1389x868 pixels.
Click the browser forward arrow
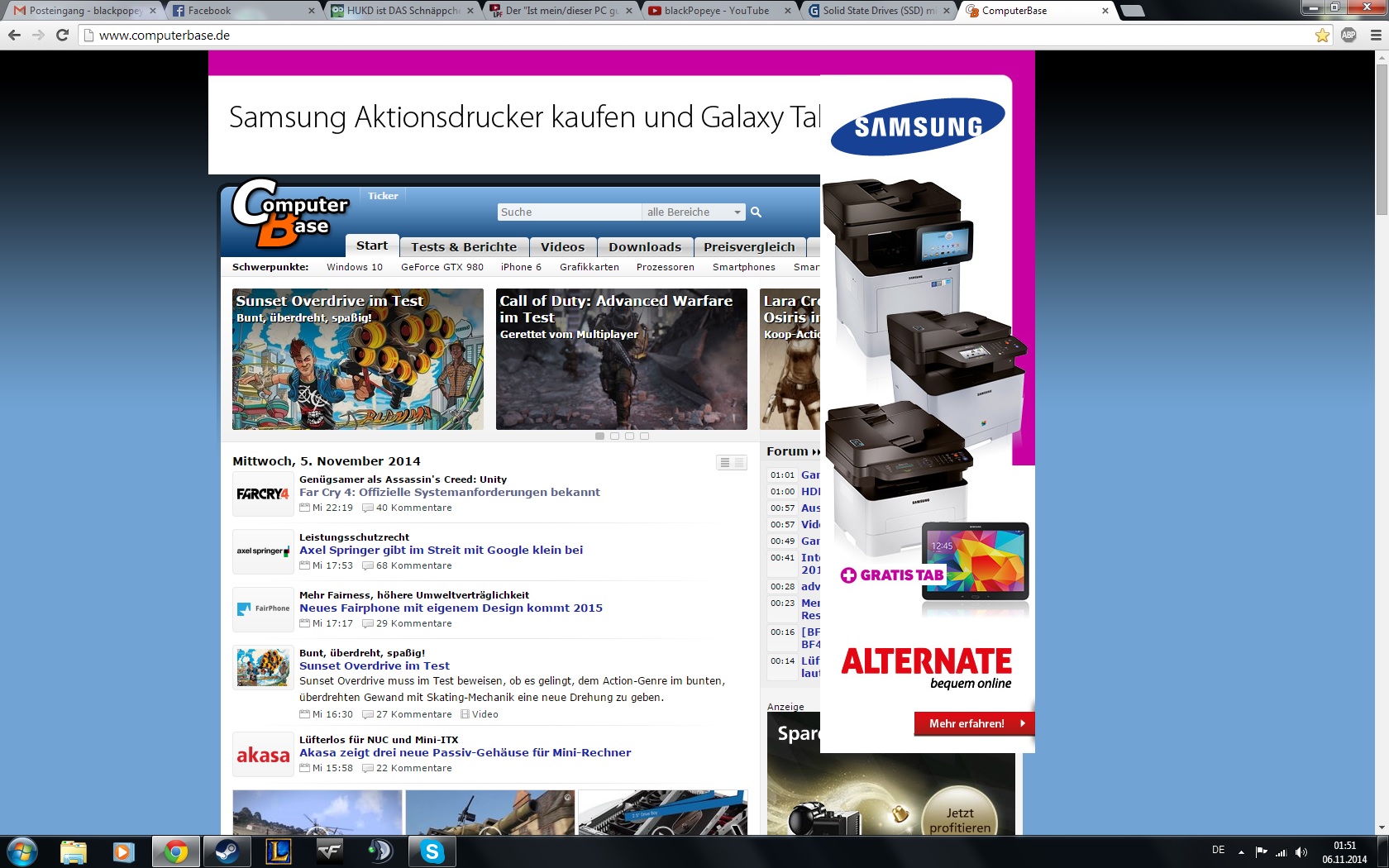coord(38,35)
